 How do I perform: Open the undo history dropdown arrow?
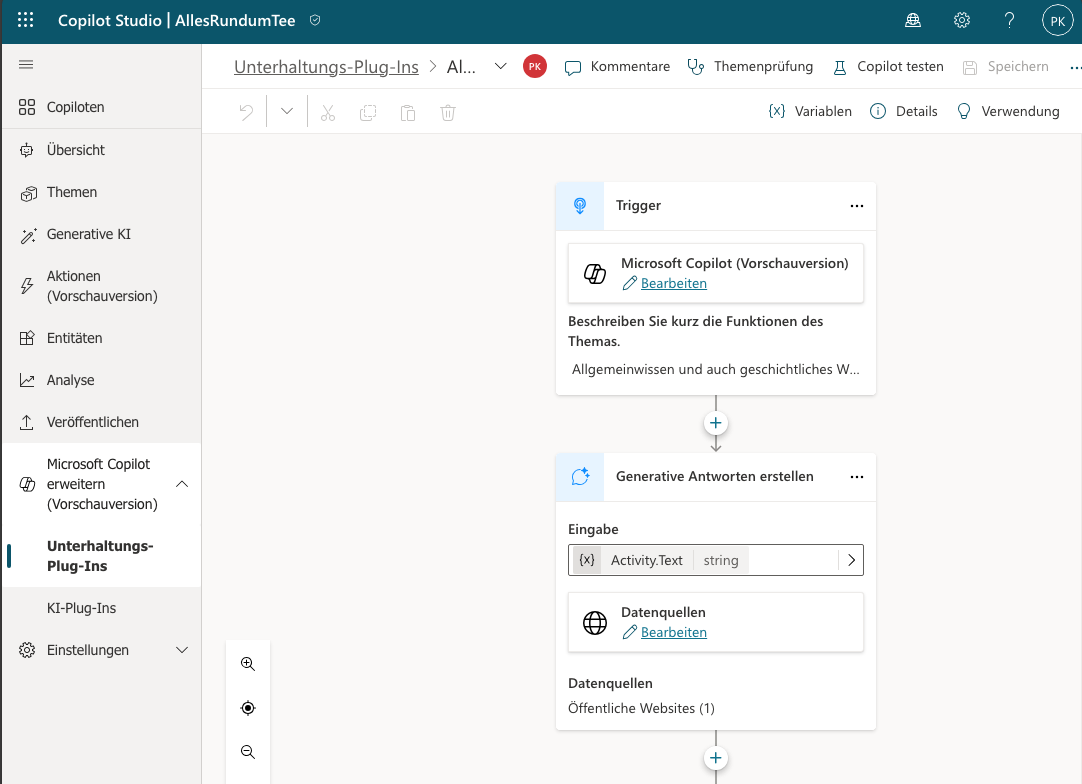click(287, 112)
